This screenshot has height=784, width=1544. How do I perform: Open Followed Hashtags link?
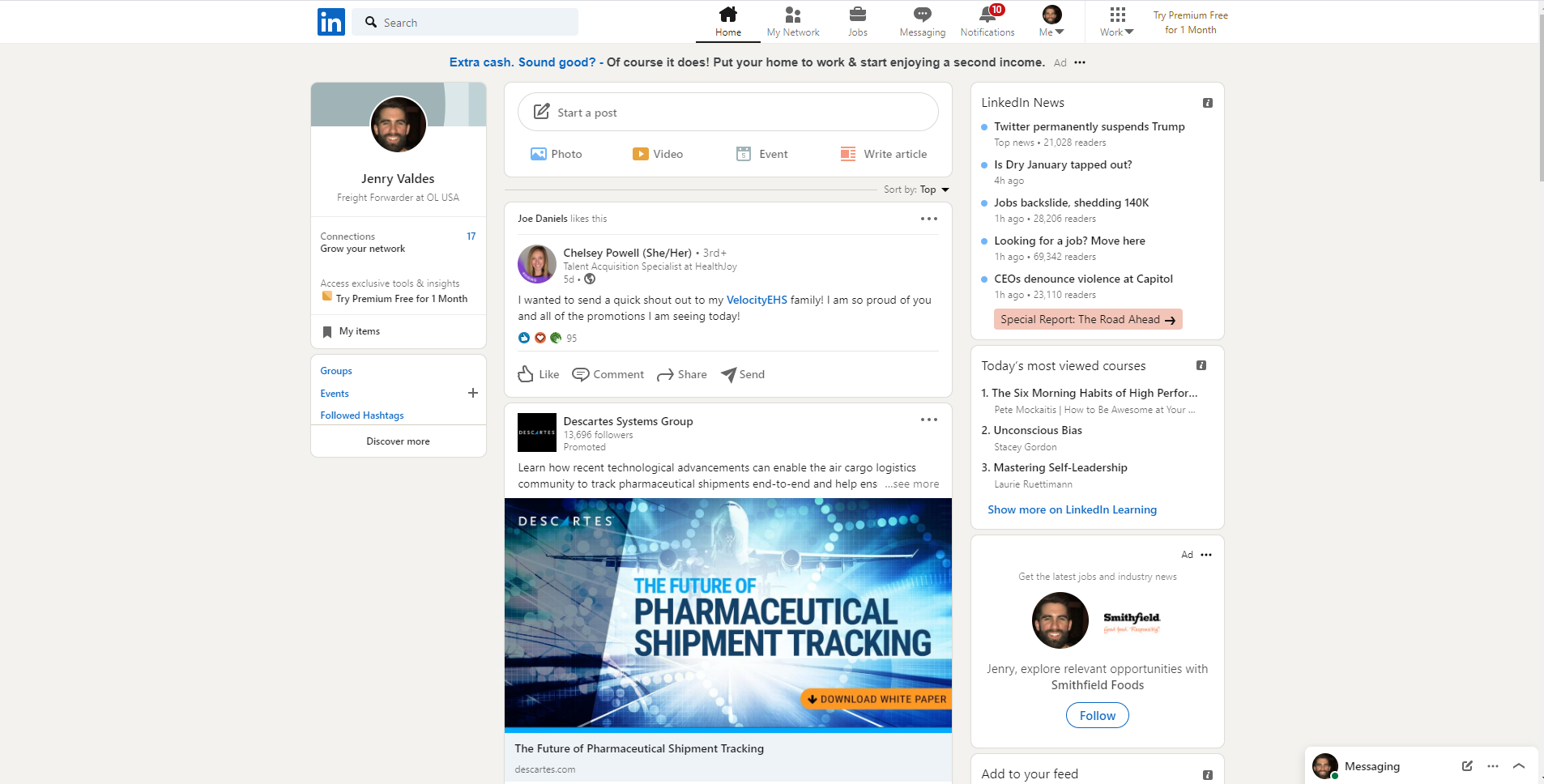362,415
